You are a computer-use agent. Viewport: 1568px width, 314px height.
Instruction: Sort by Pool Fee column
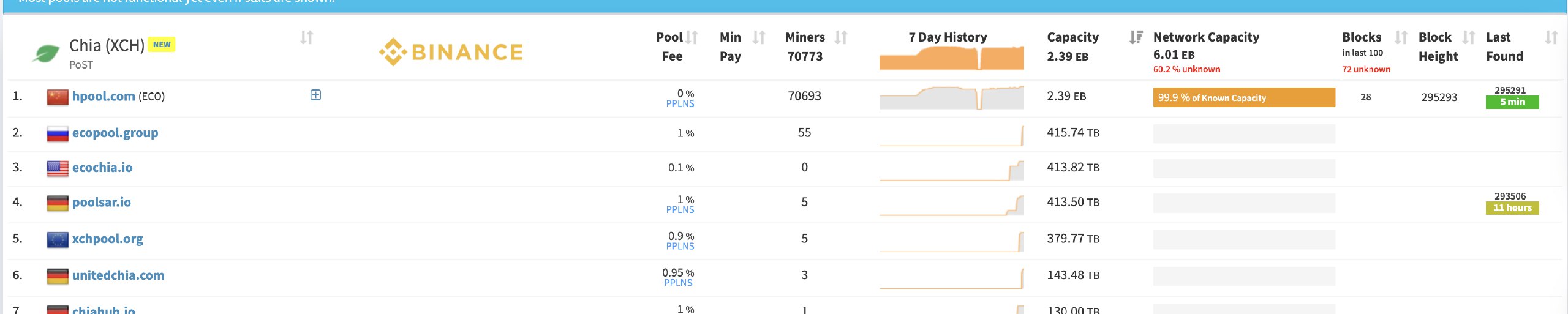pos(692,37)
